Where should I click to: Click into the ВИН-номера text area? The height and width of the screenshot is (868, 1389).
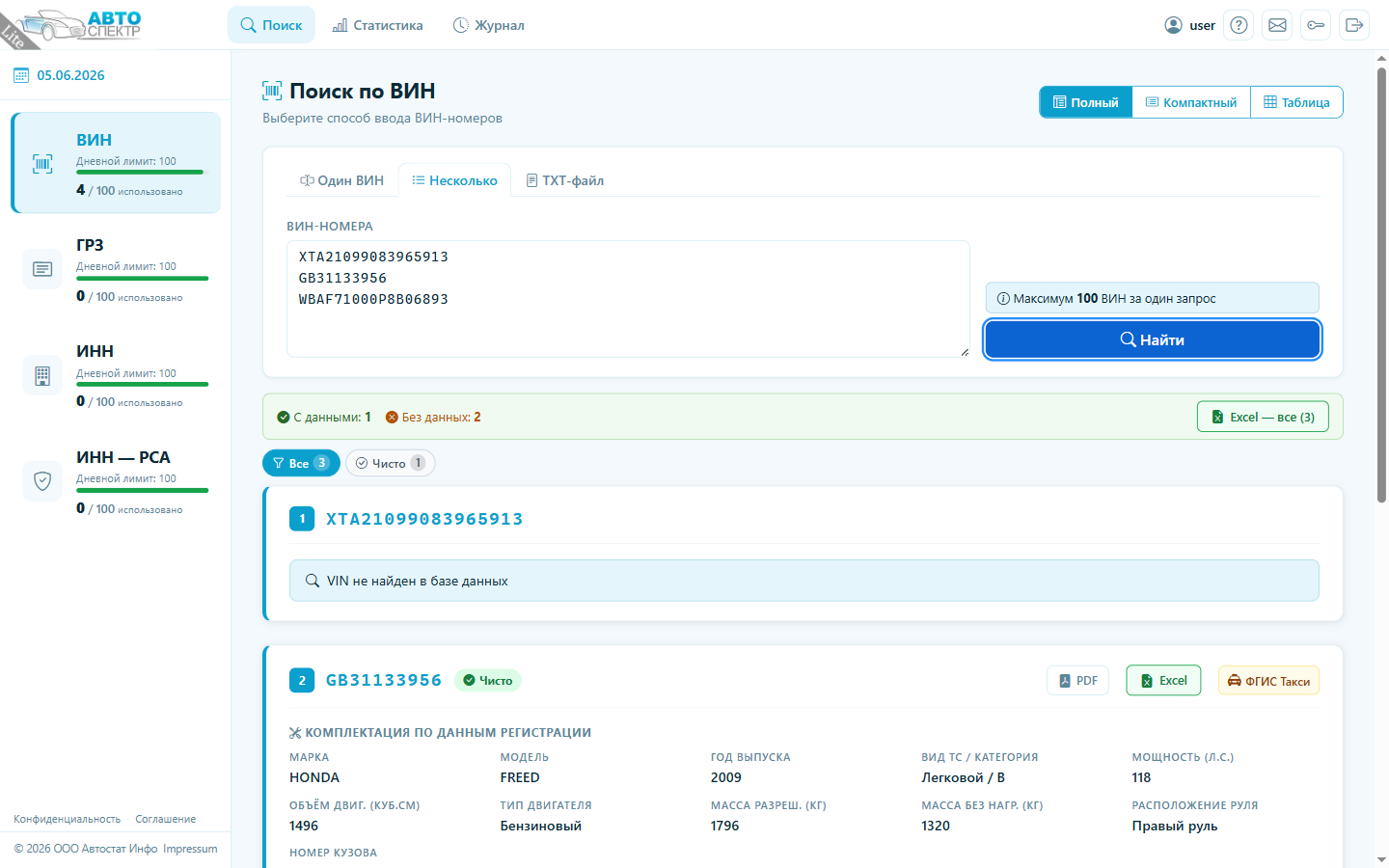[628, 299]
